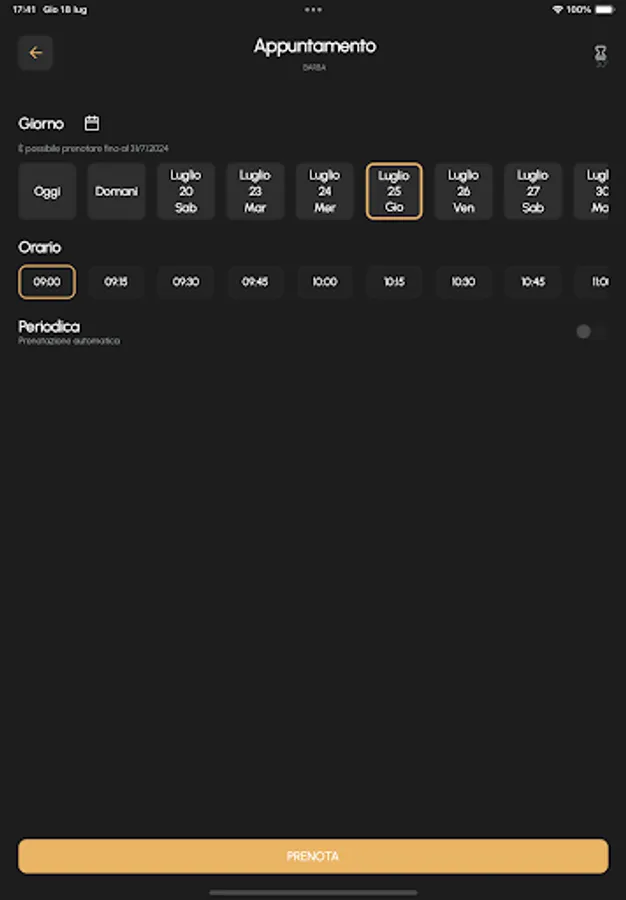
Task: Tap the battery indicator icon
Action: (604, 9)
